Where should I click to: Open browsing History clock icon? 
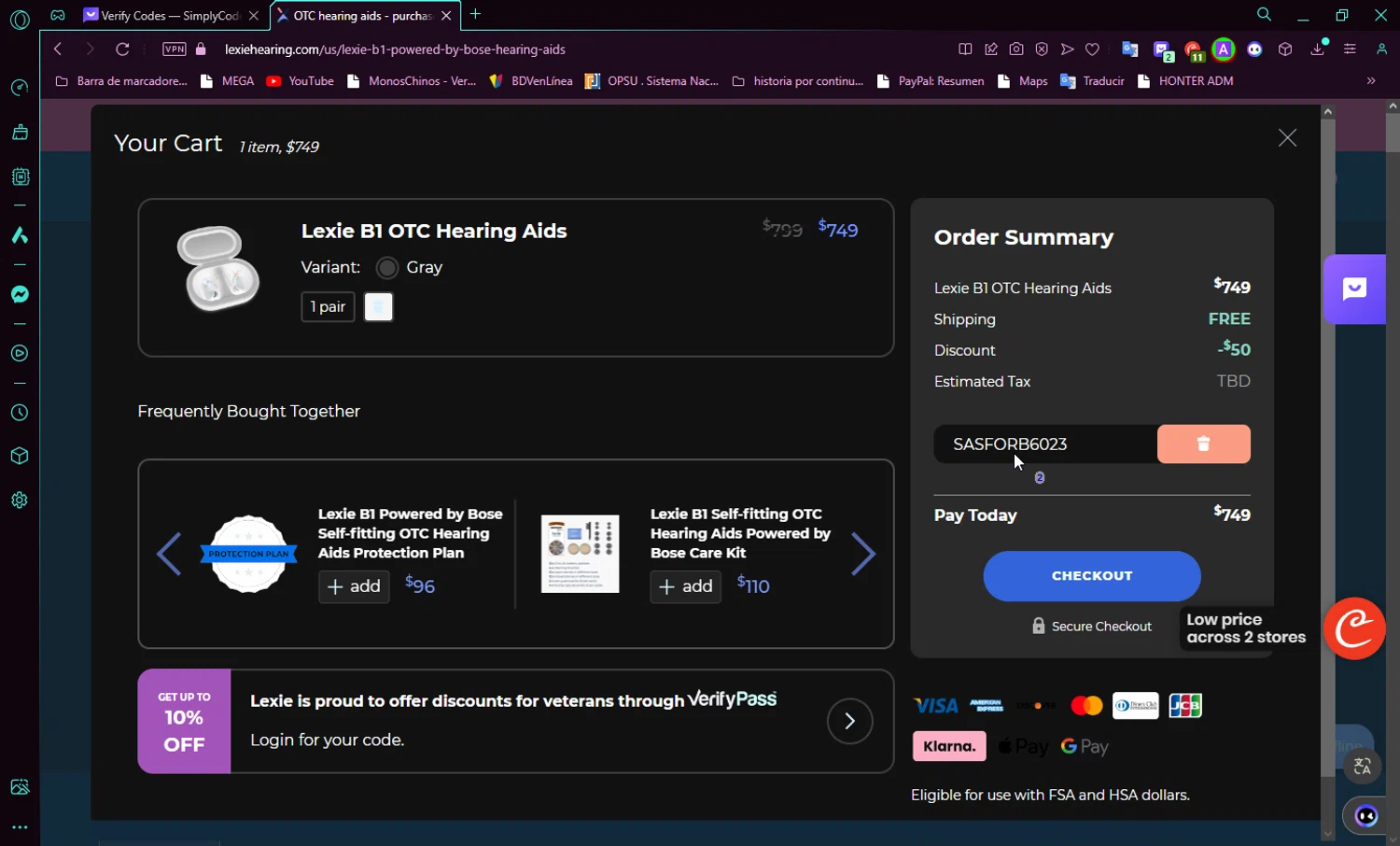click(20, 413)
